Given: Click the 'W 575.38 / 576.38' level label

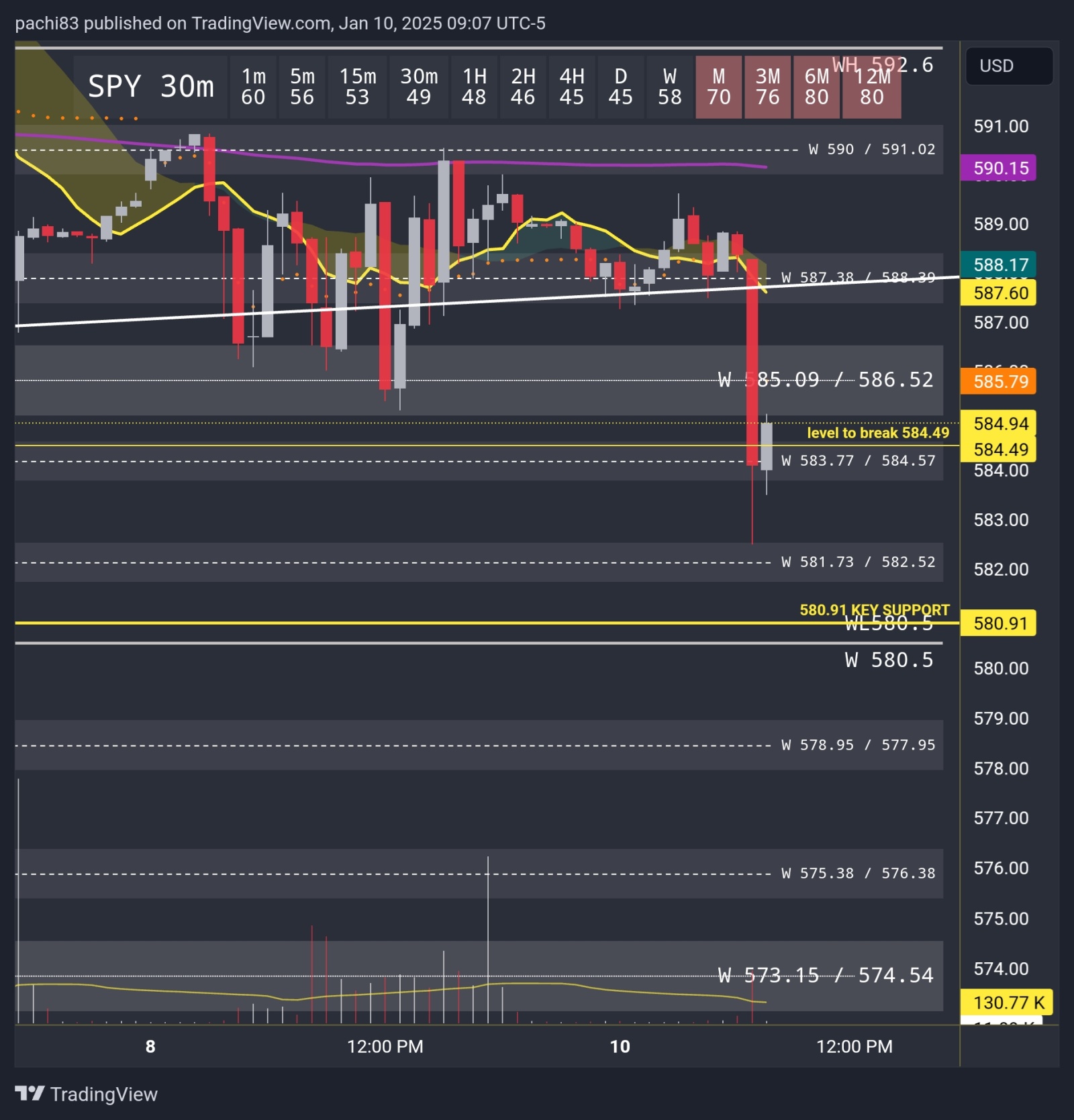Looking at the screenshot, I should pos(859,873).
